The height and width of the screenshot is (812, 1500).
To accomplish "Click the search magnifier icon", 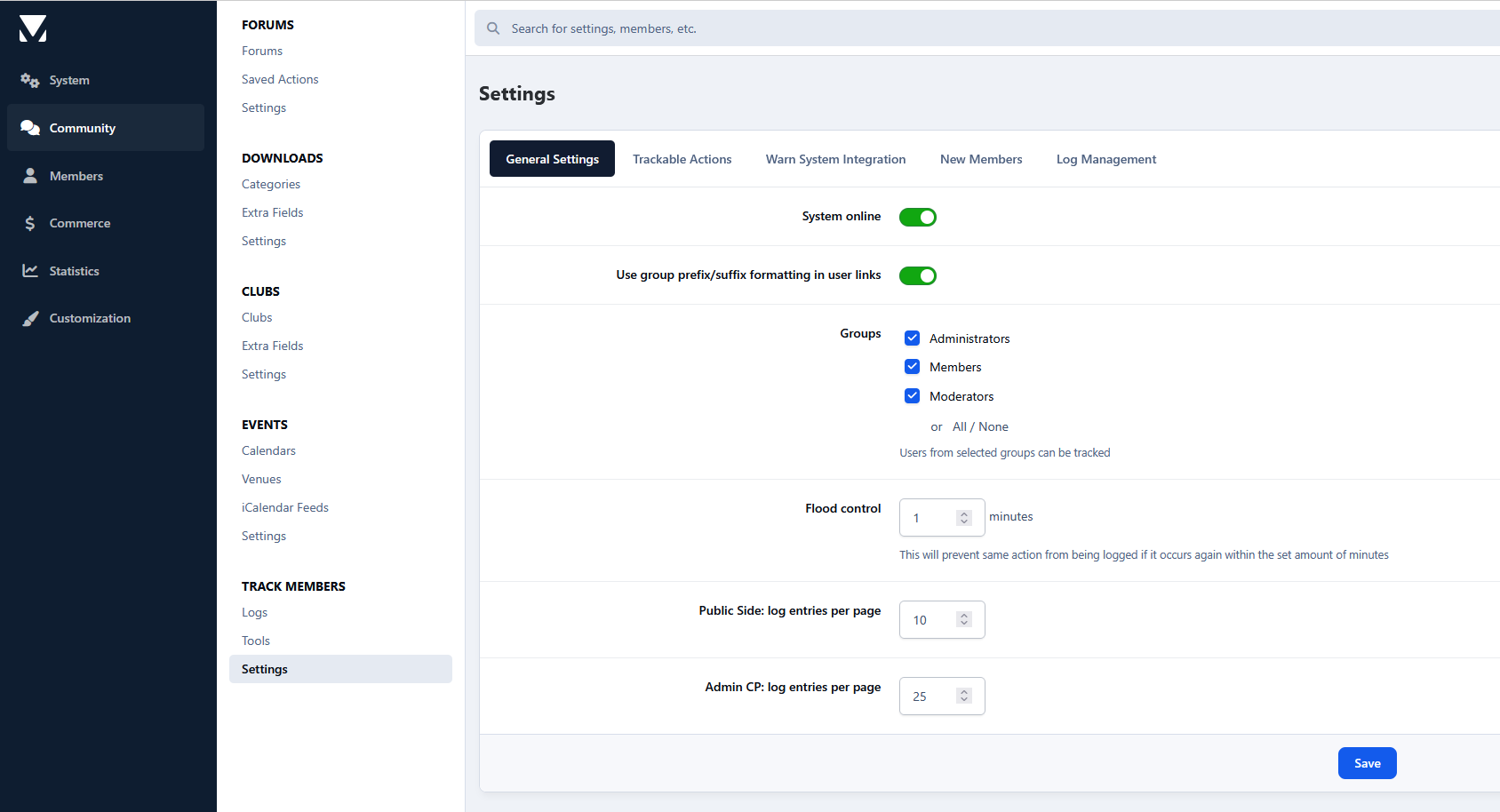I will (x=493, y=28).
